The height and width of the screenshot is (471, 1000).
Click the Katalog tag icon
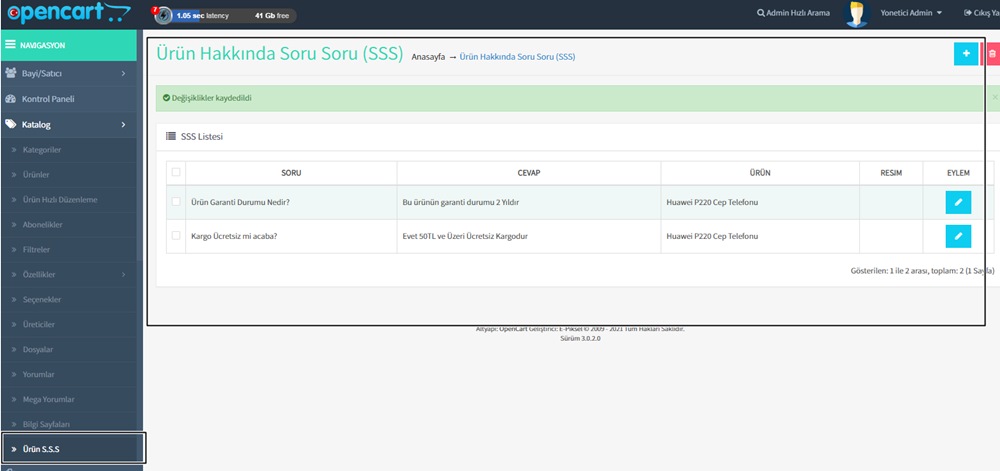click(10, 124)
